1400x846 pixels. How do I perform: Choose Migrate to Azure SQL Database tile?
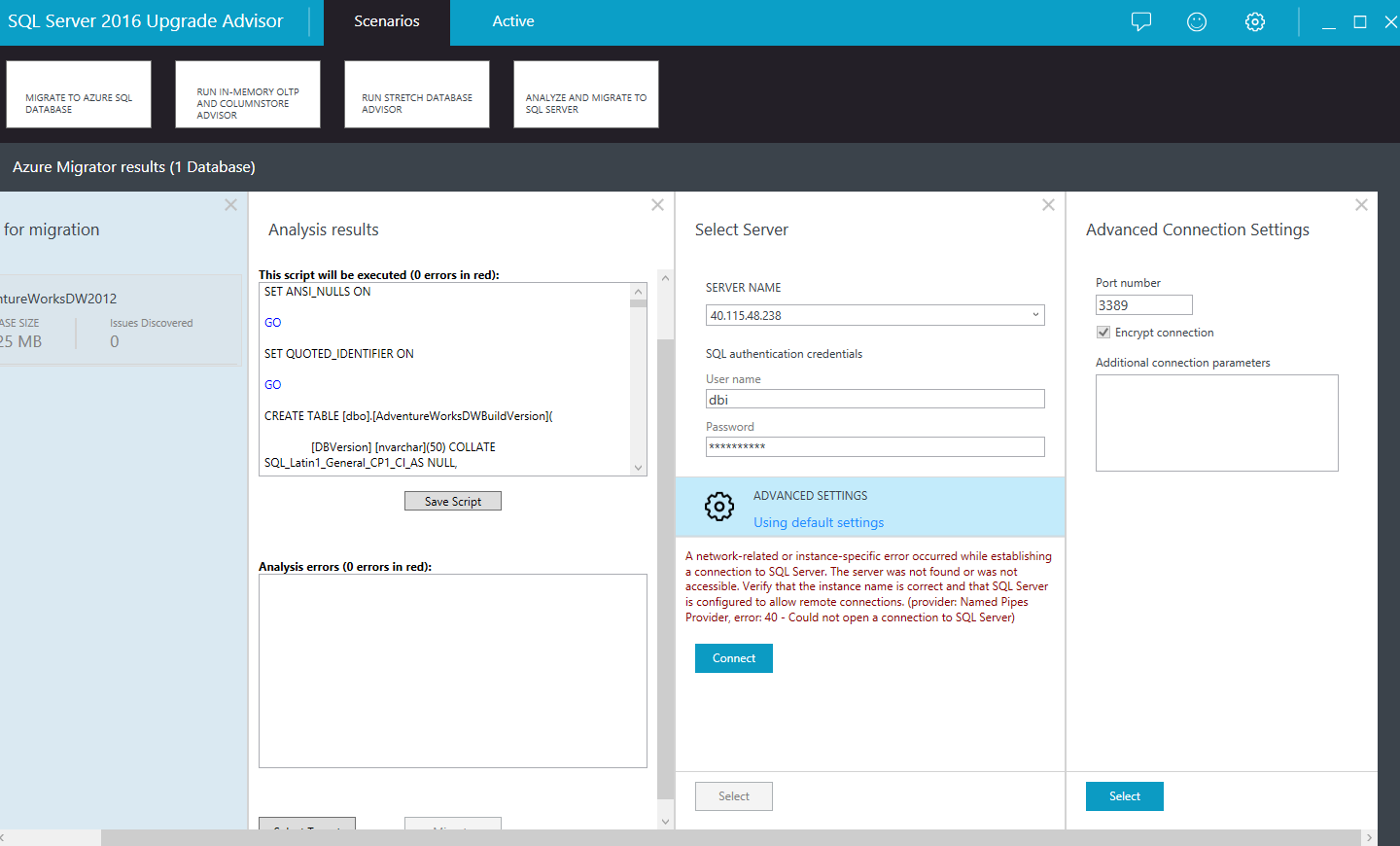(x=79, y=94)
